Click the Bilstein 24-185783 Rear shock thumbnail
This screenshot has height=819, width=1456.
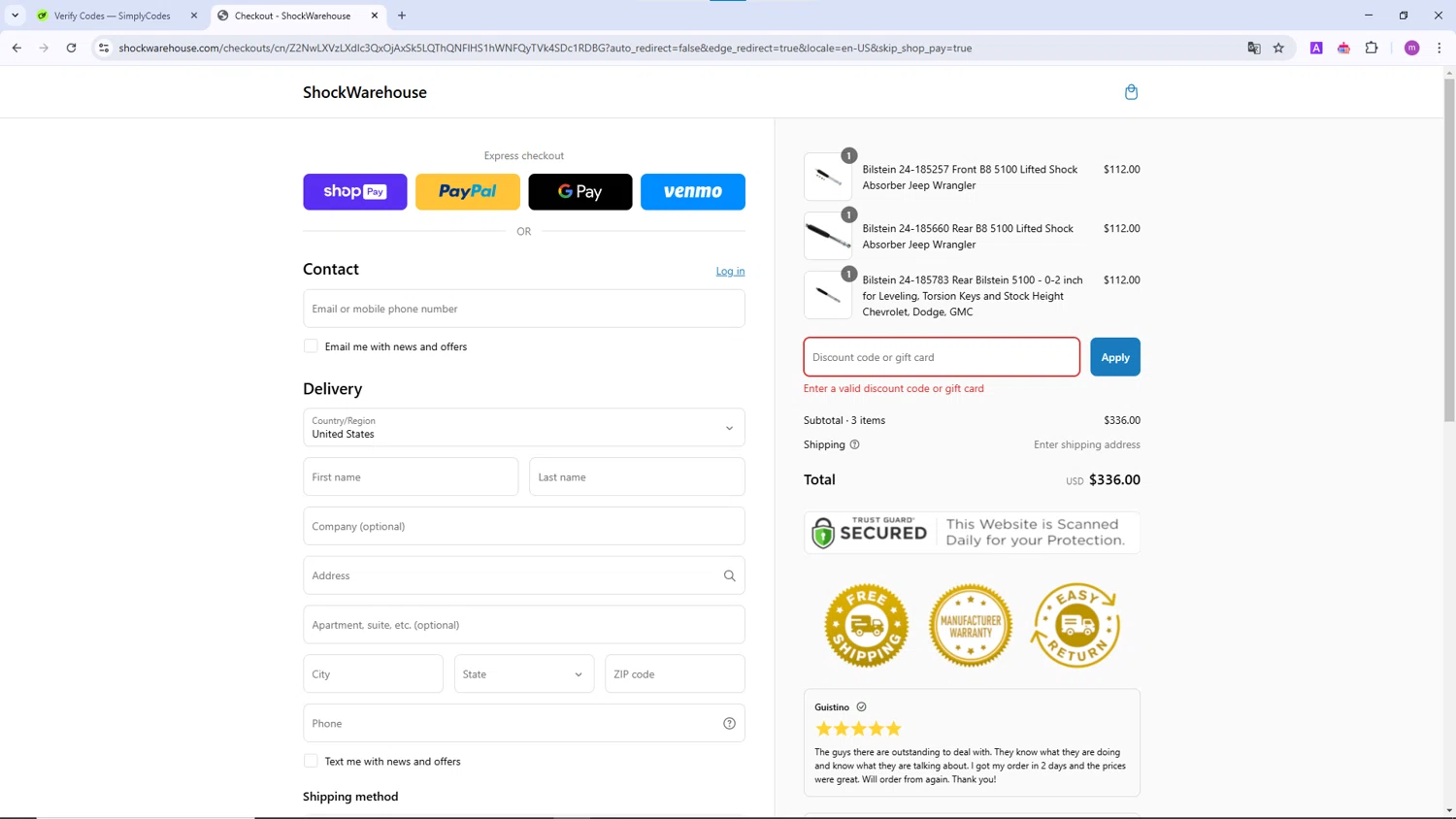pyautogui.click(x=828, y=295)
